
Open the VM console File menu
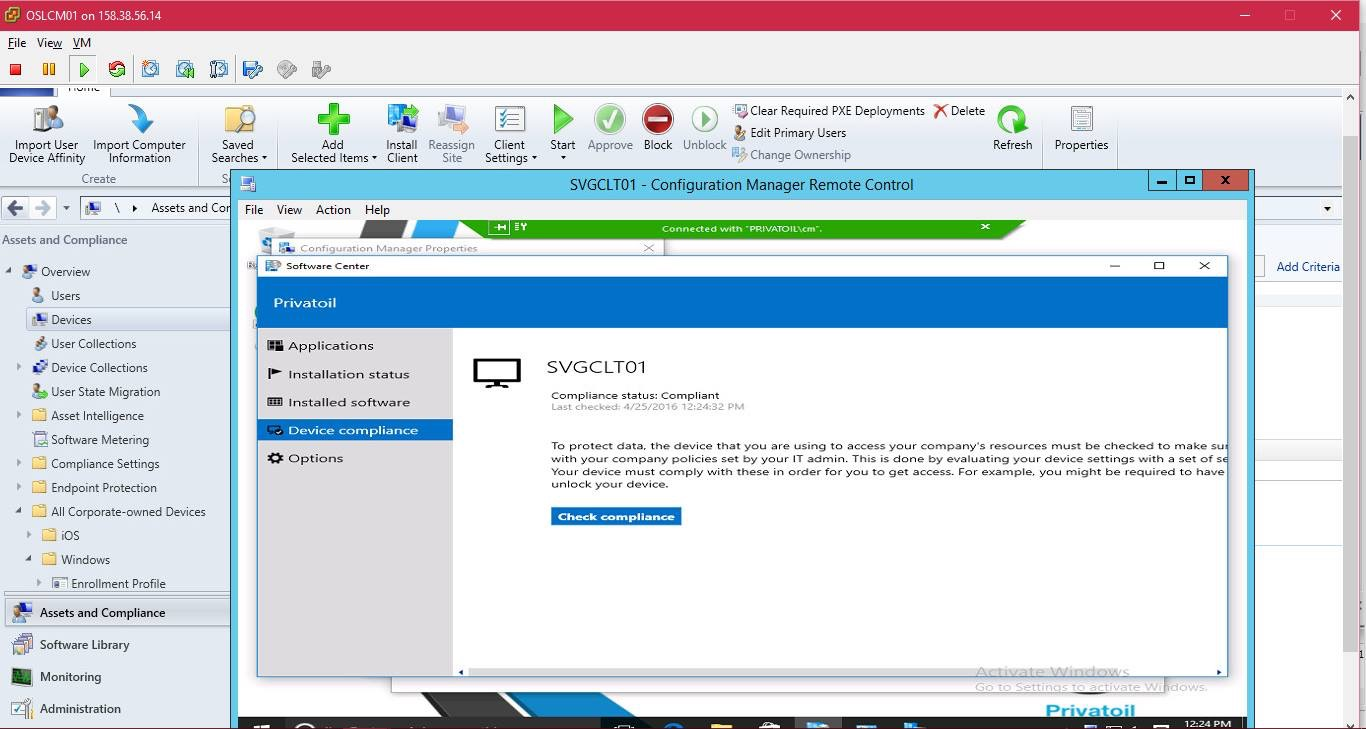(x=17, y=43)
